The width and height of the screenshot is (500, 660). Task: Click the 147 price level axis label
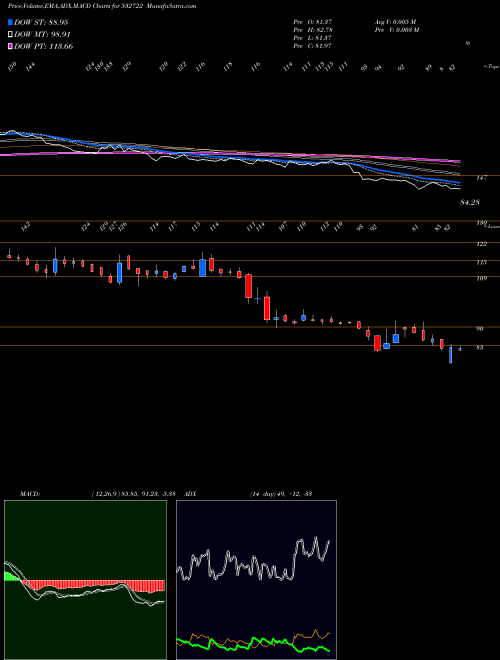click(x=481, y=178)
